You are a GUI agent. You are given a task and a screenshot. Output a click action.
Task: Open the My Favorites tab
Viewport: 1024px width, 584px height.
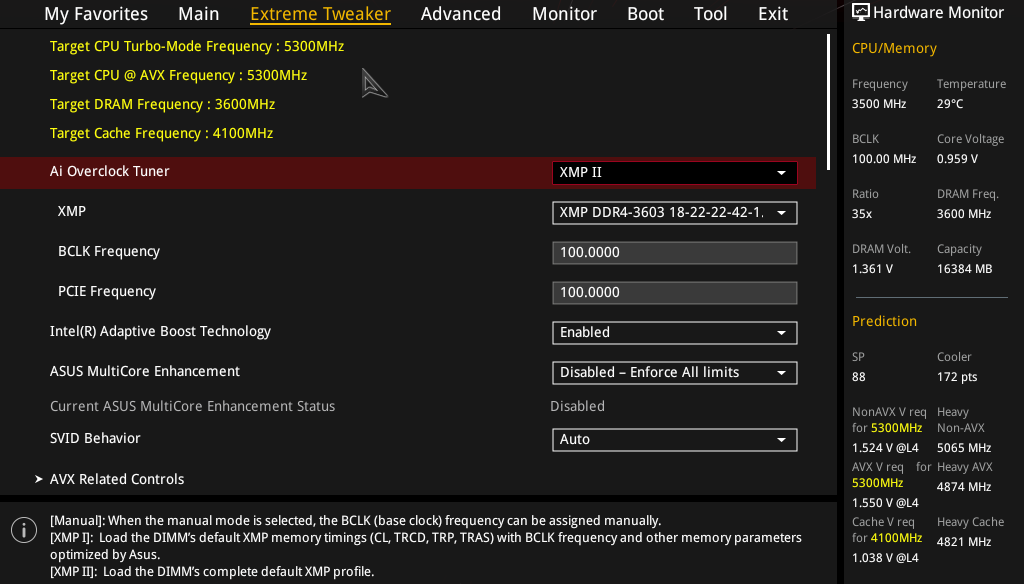(x=96, y=14)
